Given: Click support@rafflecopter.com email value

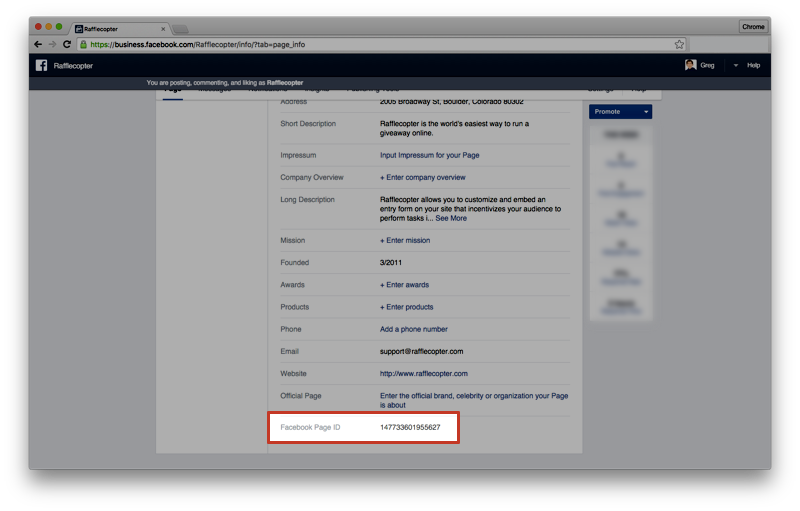Looking at the screenshot, I should coord(421,351).
